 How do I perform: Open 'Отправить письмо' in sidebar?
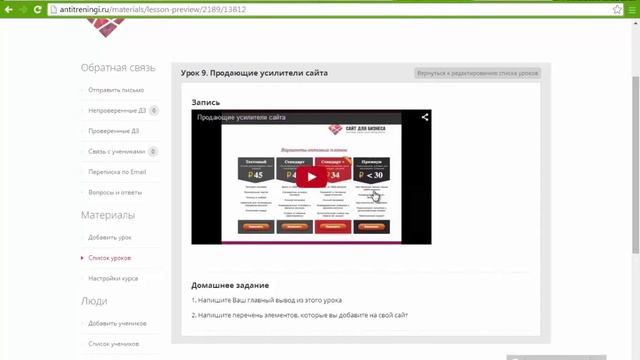(116, 90)
